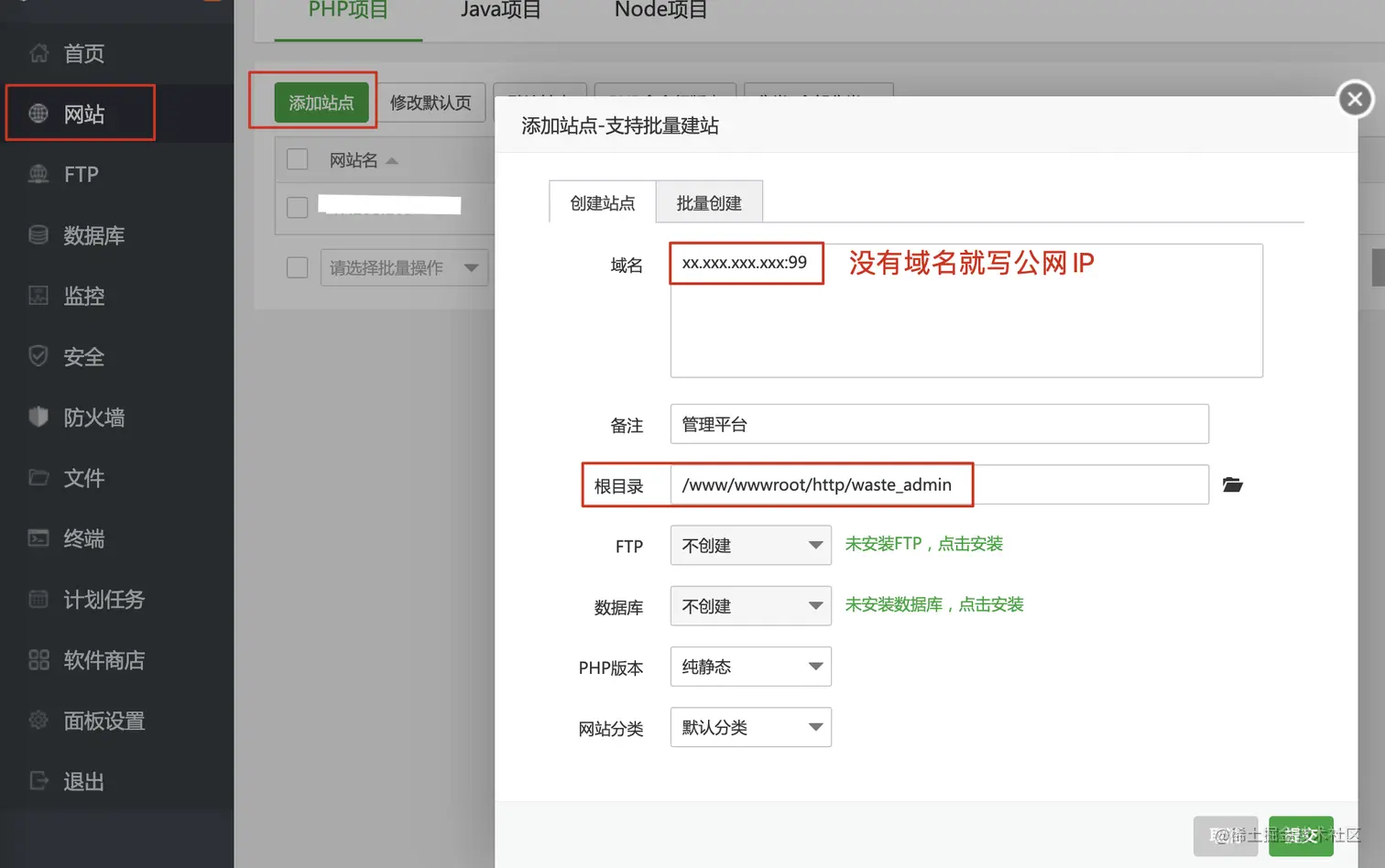Image resolution: width=1385 pixels, height=868 pixels.
Task: Switch to the PHP项目 tab
Action: [x=348, y=11]
